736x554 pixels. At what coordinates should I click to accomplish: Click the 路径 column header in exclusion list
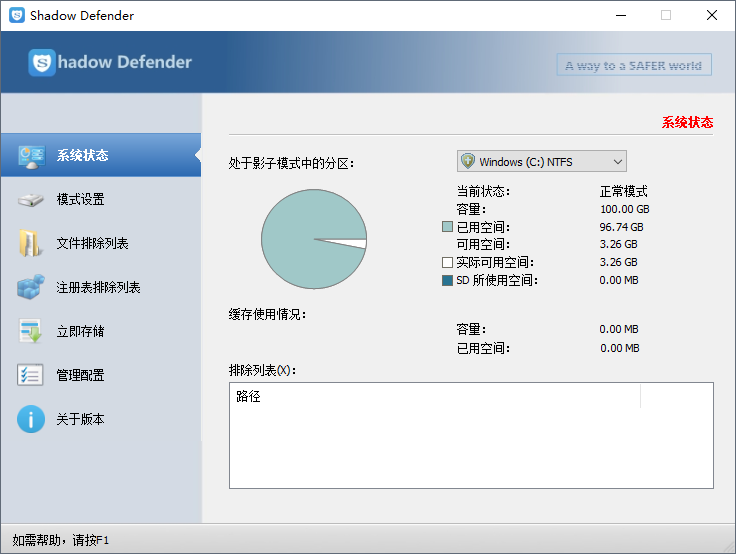(435, 396)
